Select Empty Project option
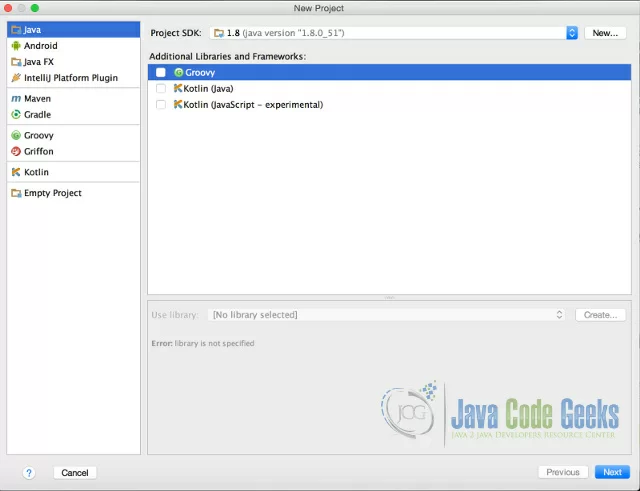 coord(73,193)
